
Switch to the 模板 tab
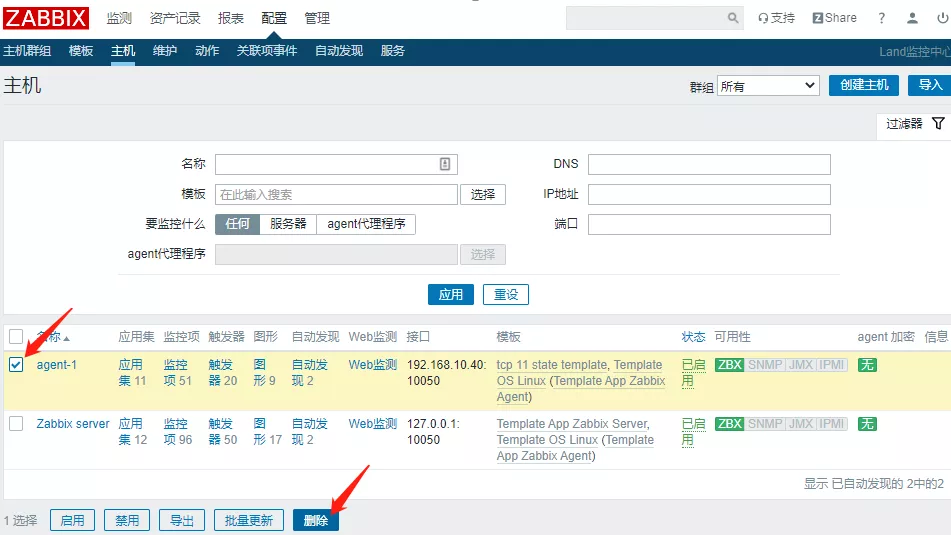coord(81,51)
